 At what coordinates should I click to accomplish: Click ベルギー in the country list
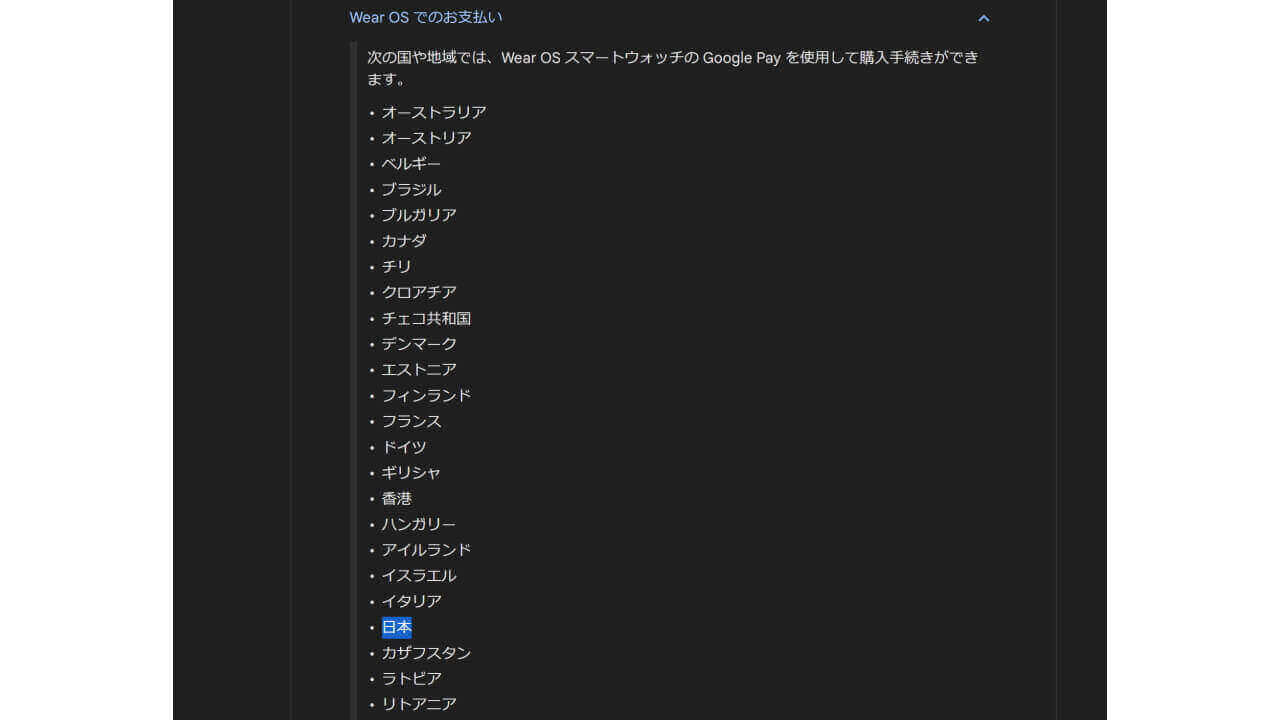[x=411, y=164]
